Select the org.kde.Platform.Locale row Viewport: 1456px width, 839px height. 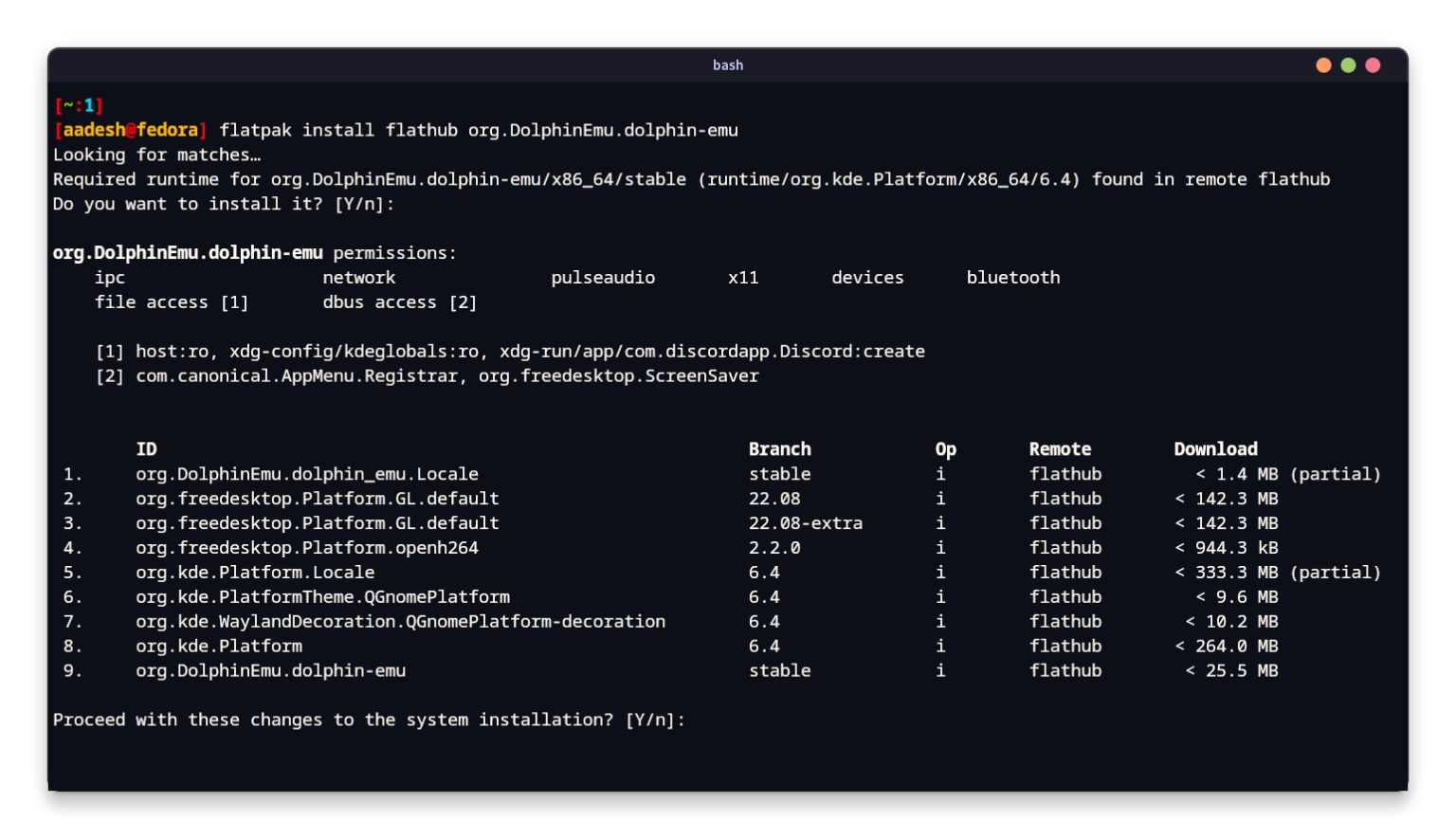coord(254,572)
